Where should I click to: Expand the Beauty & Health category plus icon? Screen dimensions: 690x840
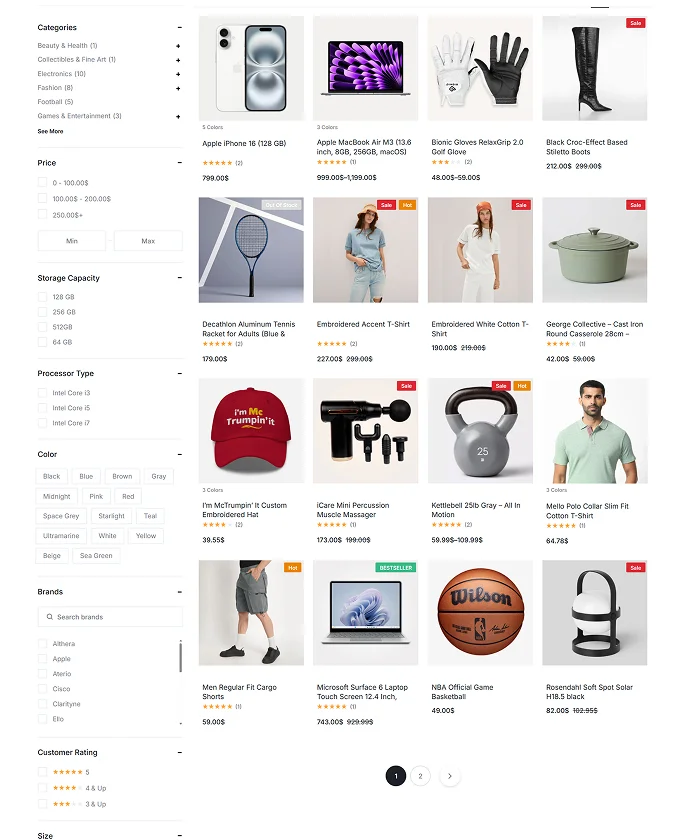(178, 46)
